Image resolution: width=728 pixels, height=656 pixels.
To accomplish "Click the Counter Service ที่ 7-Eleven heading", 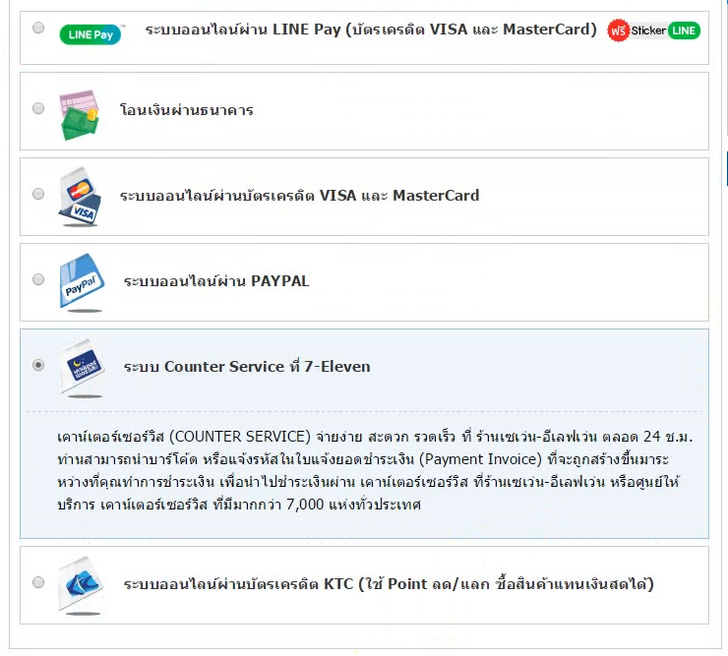I will (246, 367).
